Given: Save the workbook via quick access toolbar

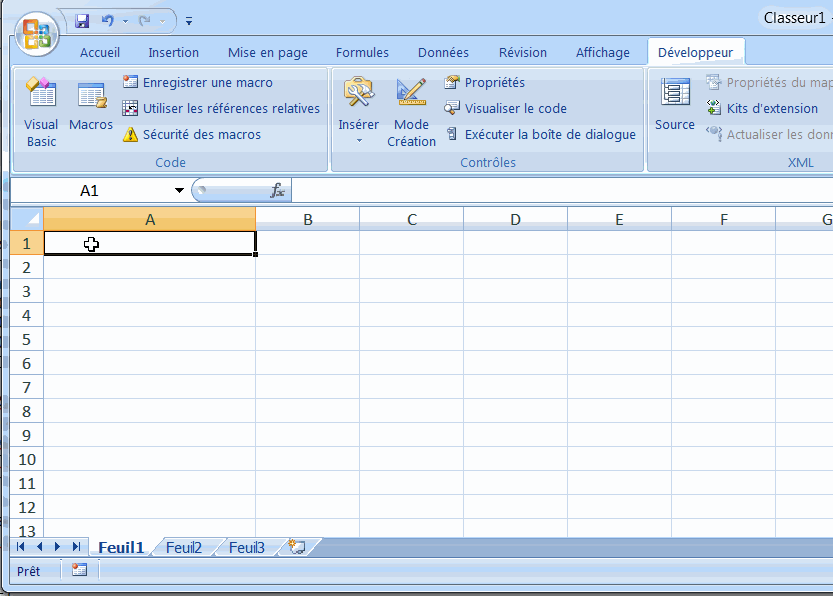Looking at the screenshot, I should point(82,20).
